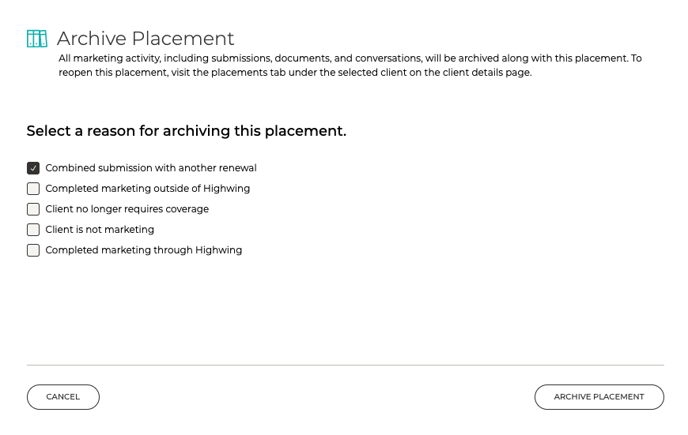Select Completed marketing through Highwing checkbox
The width and height of the screenshot is (688, 435).
[33, 250]
